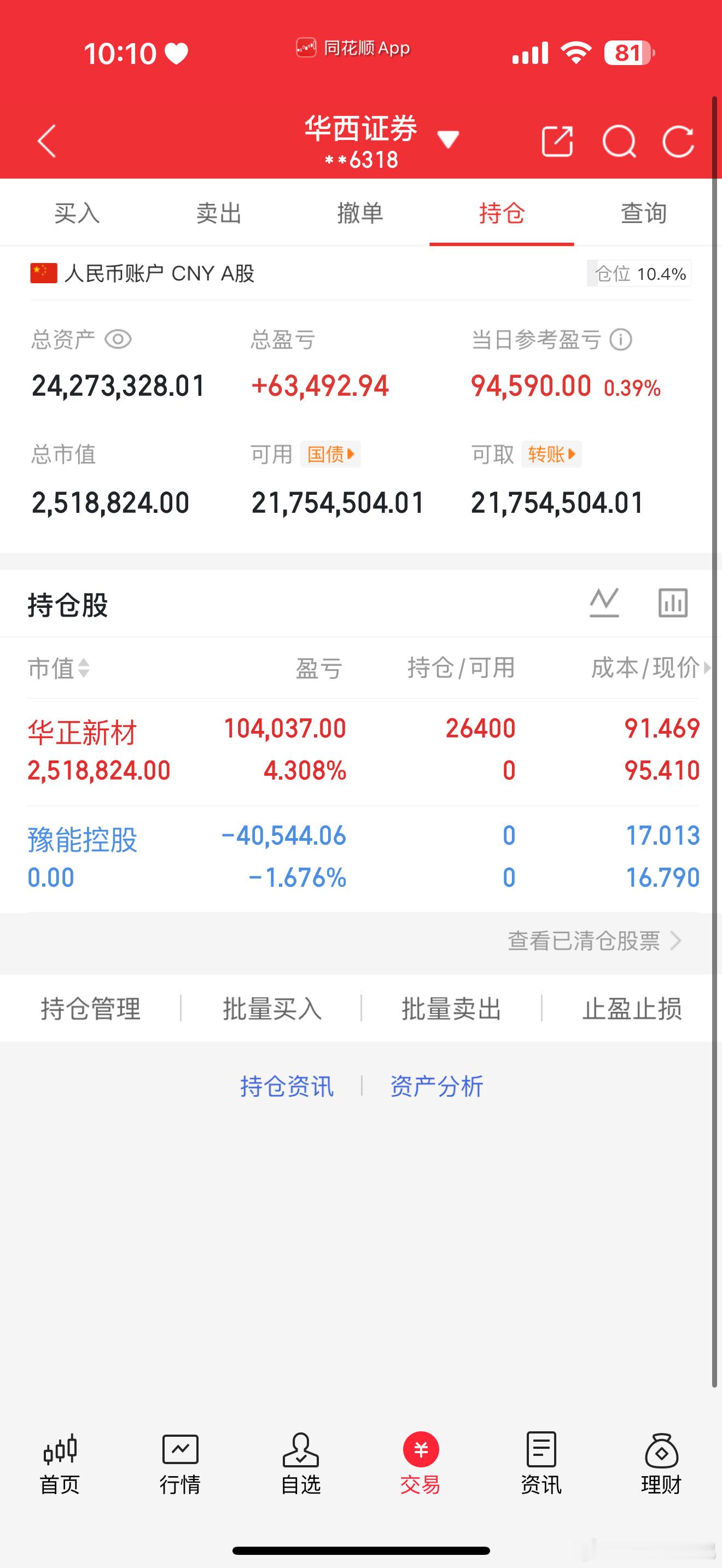The image size is (722, 1568).
Task: Go to 首页 in bottom navigation
Action: coord(60,1462)
